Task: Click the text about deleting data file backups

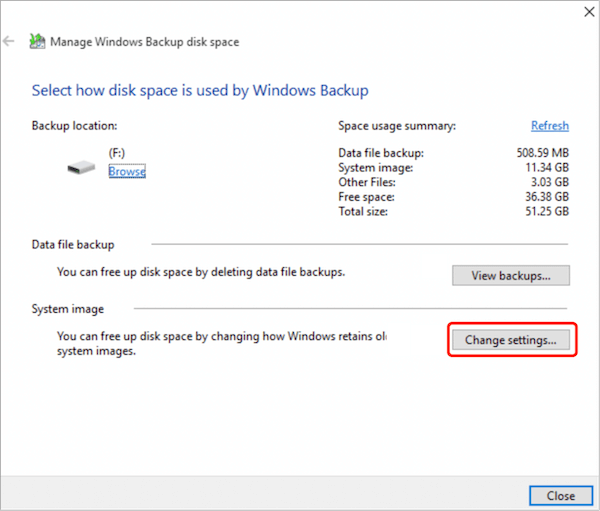Action: click(x=201, y=272)
